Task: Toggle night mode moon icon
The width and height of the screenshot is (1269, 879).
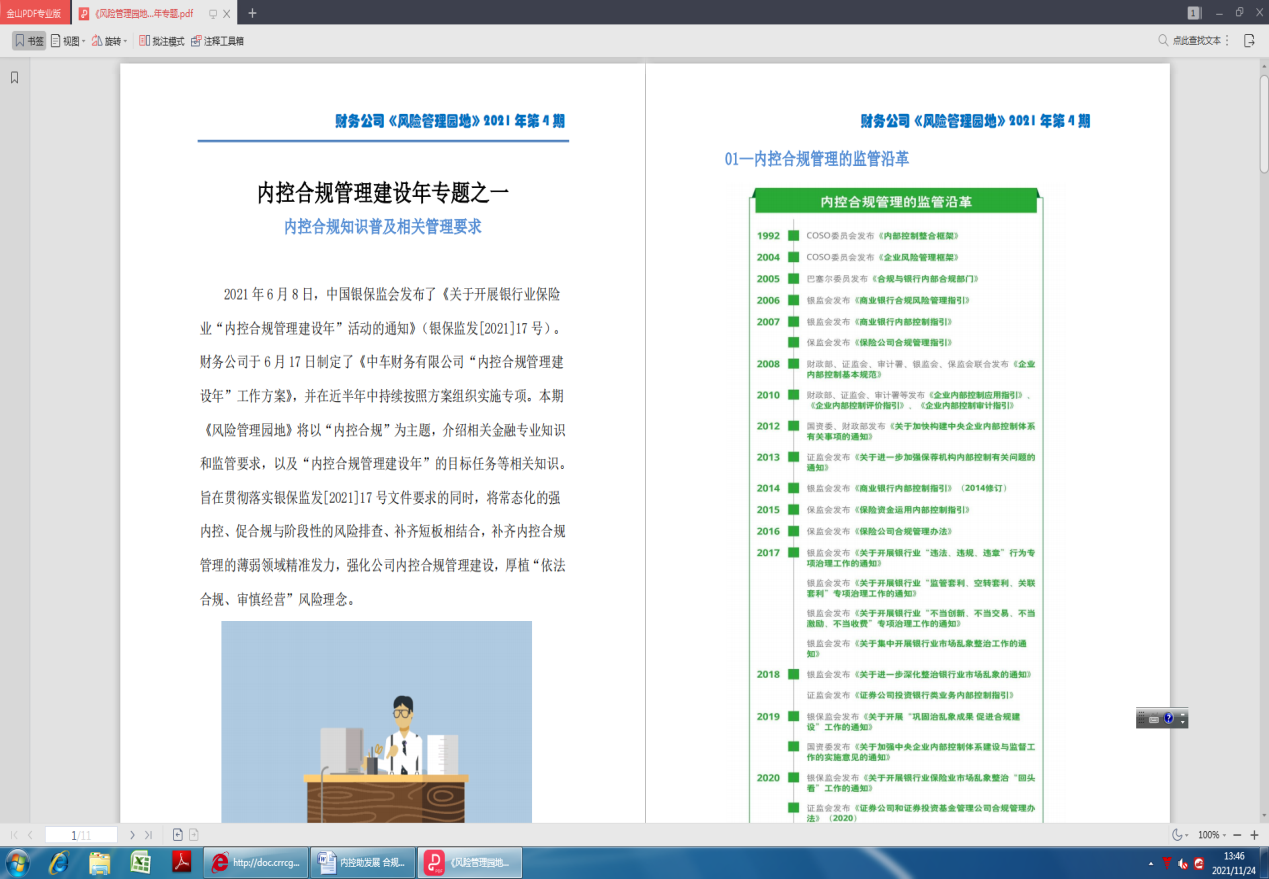Action: pos(1177,835)
